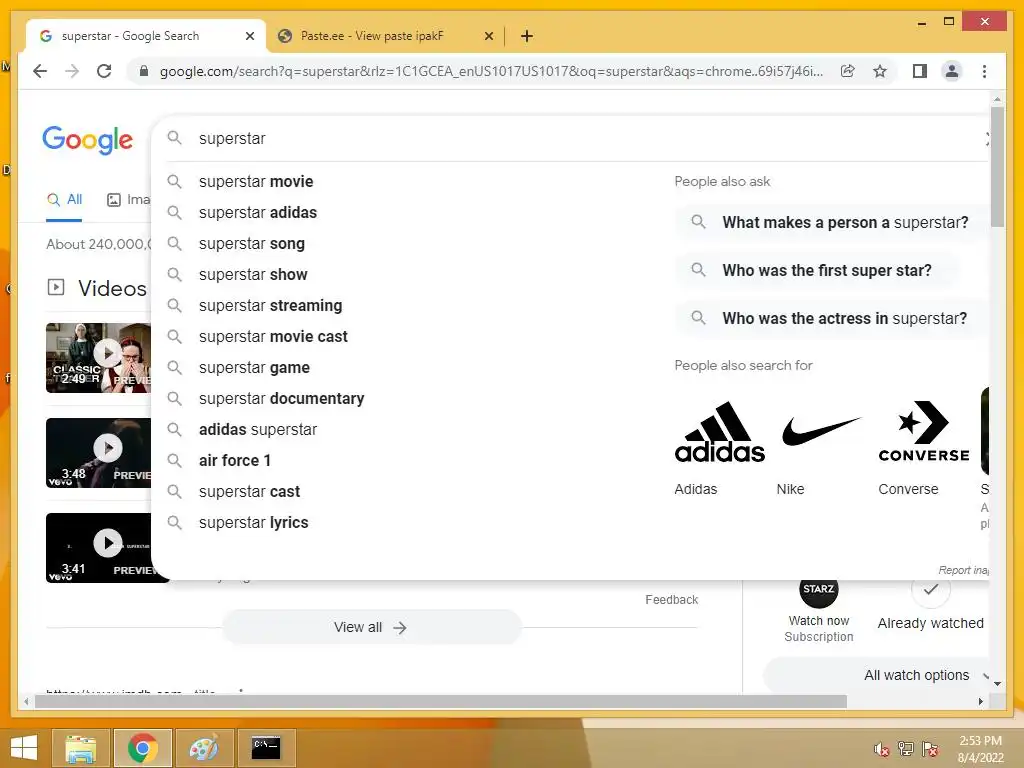Click the View all videos button
Screen dimensions: 1024x768
pyautogui.click(x=371, y=628)
